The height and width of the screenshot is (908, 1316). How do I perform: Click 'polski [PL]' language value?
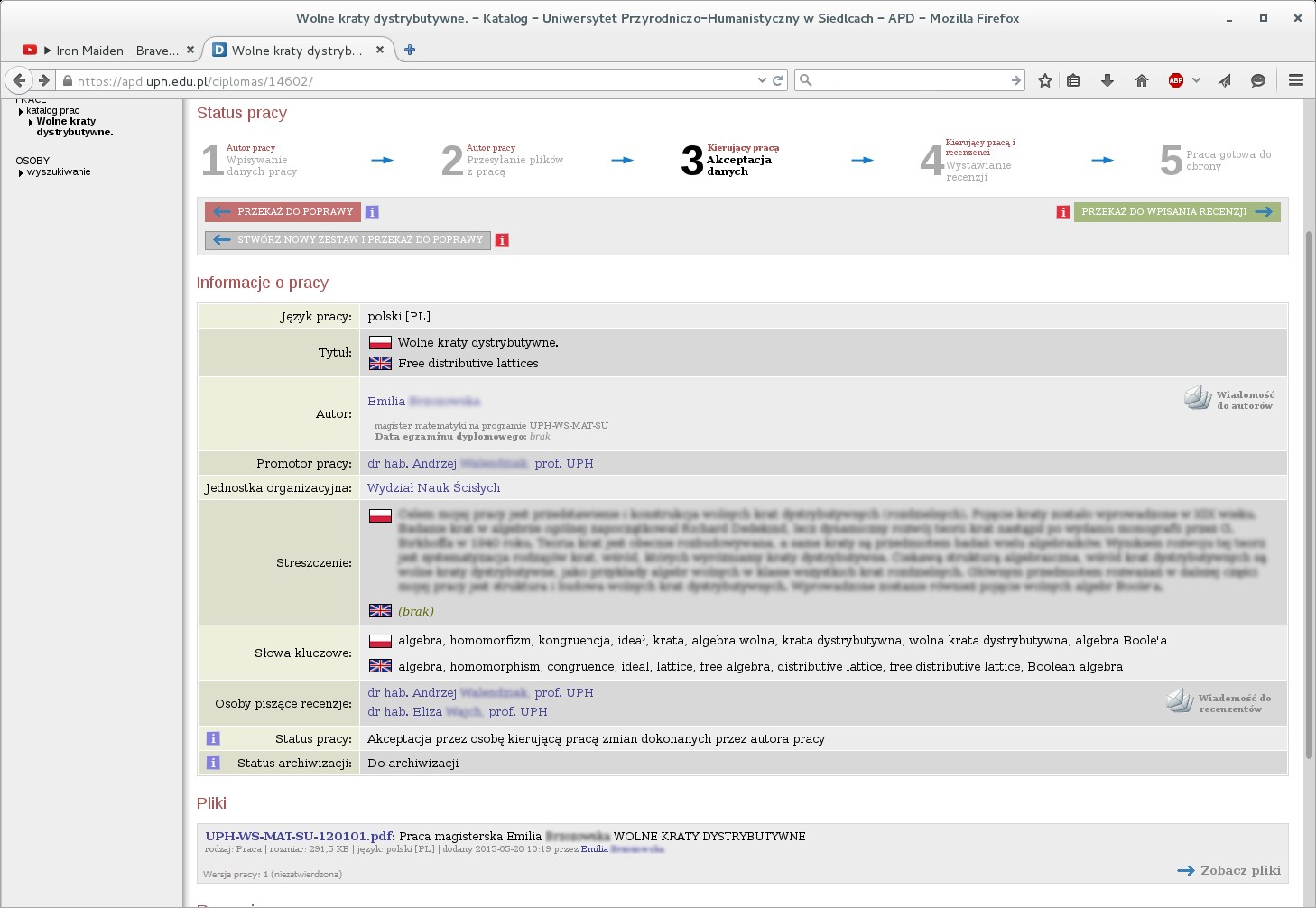(399, 316)
